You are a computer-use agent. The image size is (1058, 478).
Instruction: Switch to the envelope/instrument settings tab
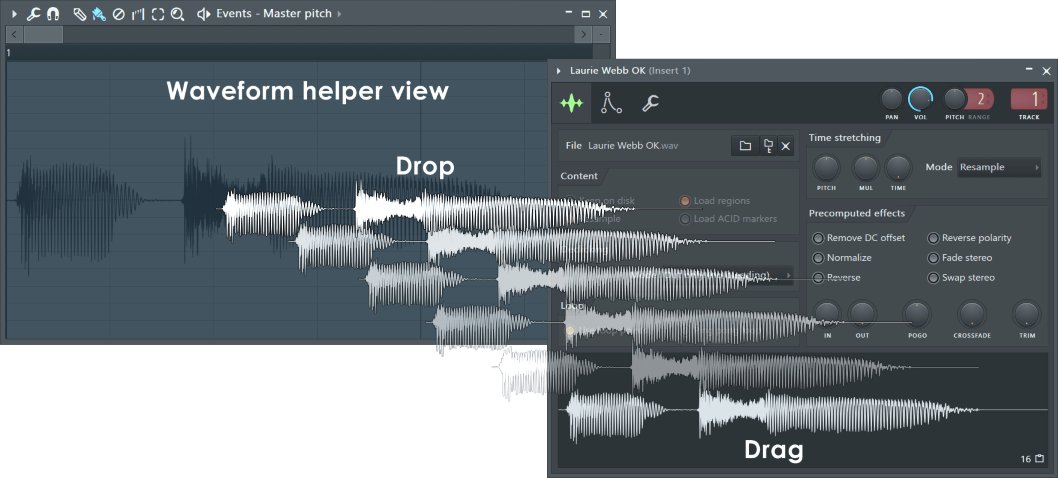pyautogui.click(x=610, y=102)
